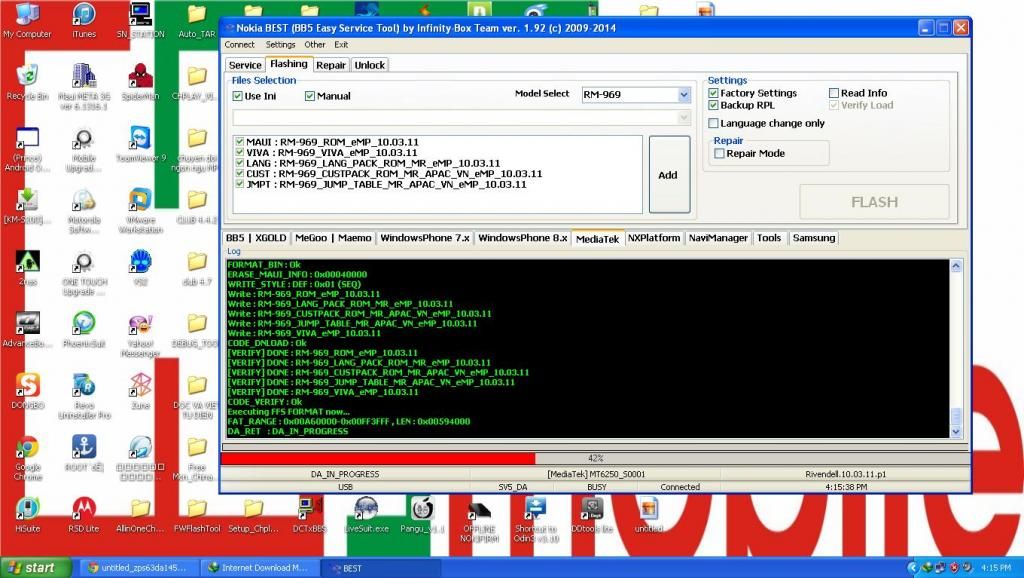Image resolution: width=1024 pixels, height=578 pixels.
Task: Open the ONE TOUCH Upgrade shortcut
Action: 84,272
